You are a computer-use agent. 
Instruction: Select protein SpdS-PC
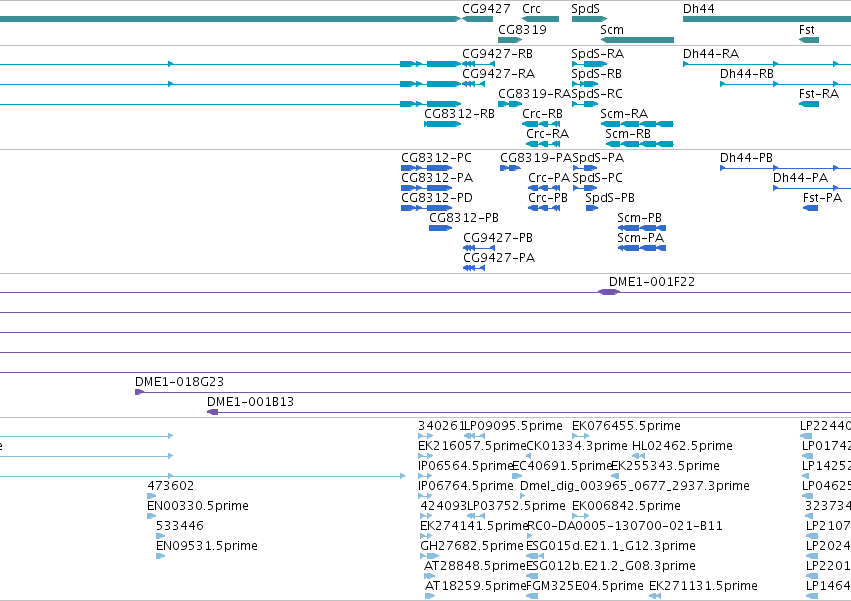598,178
